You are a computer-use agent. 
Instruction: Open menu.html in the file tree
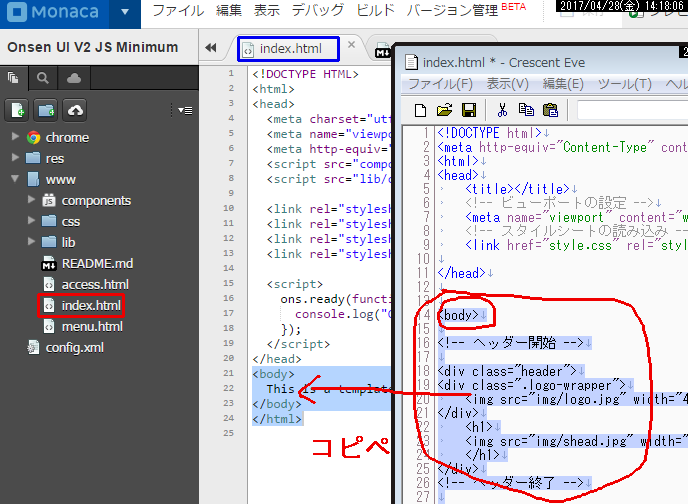[92, 327]
